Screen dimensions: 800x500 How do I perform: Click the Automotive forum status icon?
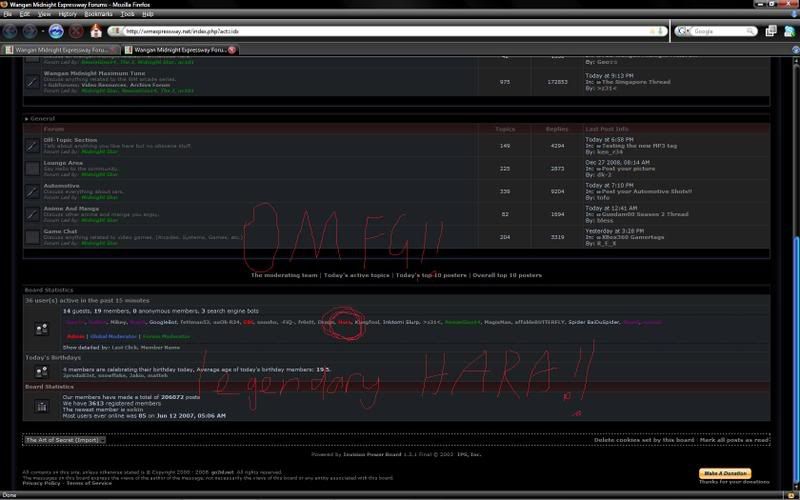point(32,191)
